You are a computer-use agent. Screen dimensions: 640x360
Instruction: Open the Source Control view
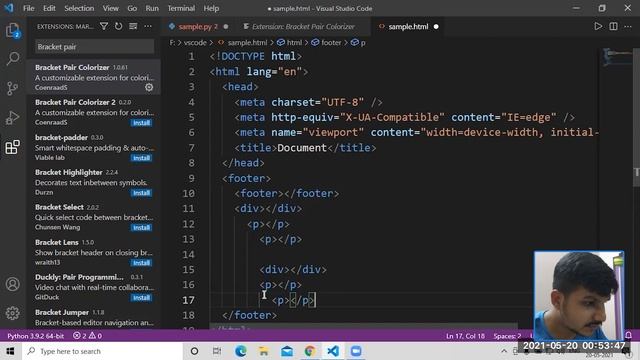[13, 88]
